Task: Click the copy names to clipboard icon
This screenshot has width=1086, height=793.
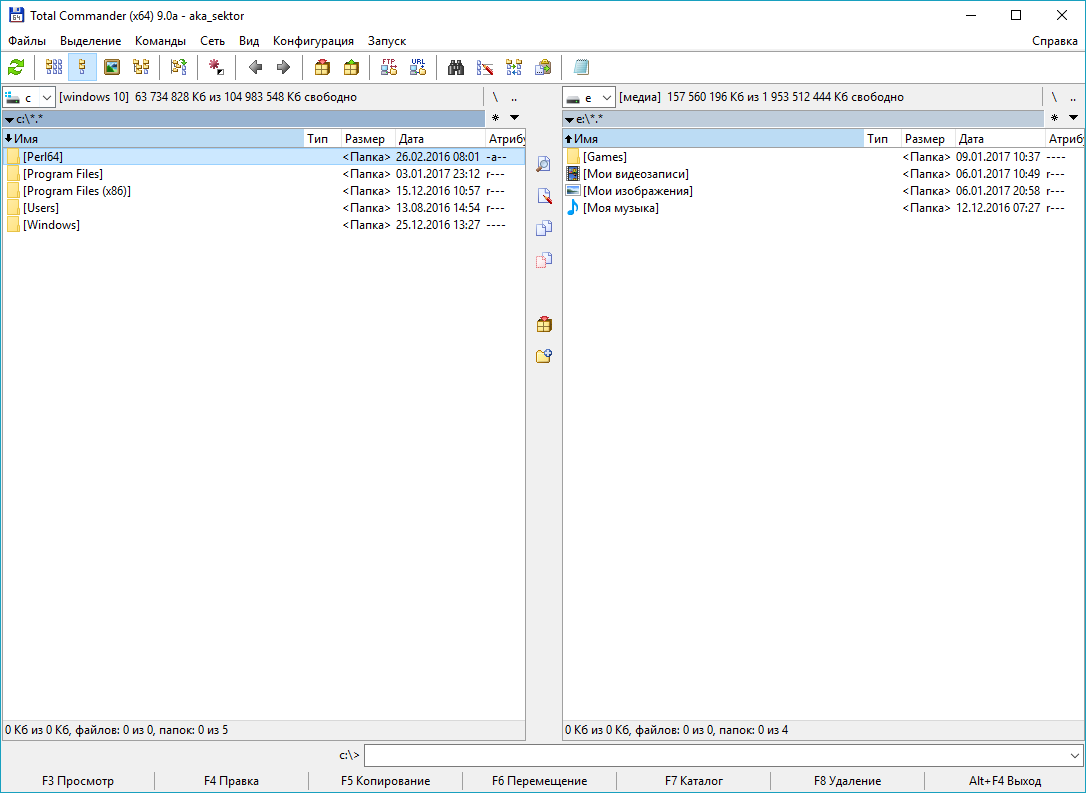Action: pos(543,67)
